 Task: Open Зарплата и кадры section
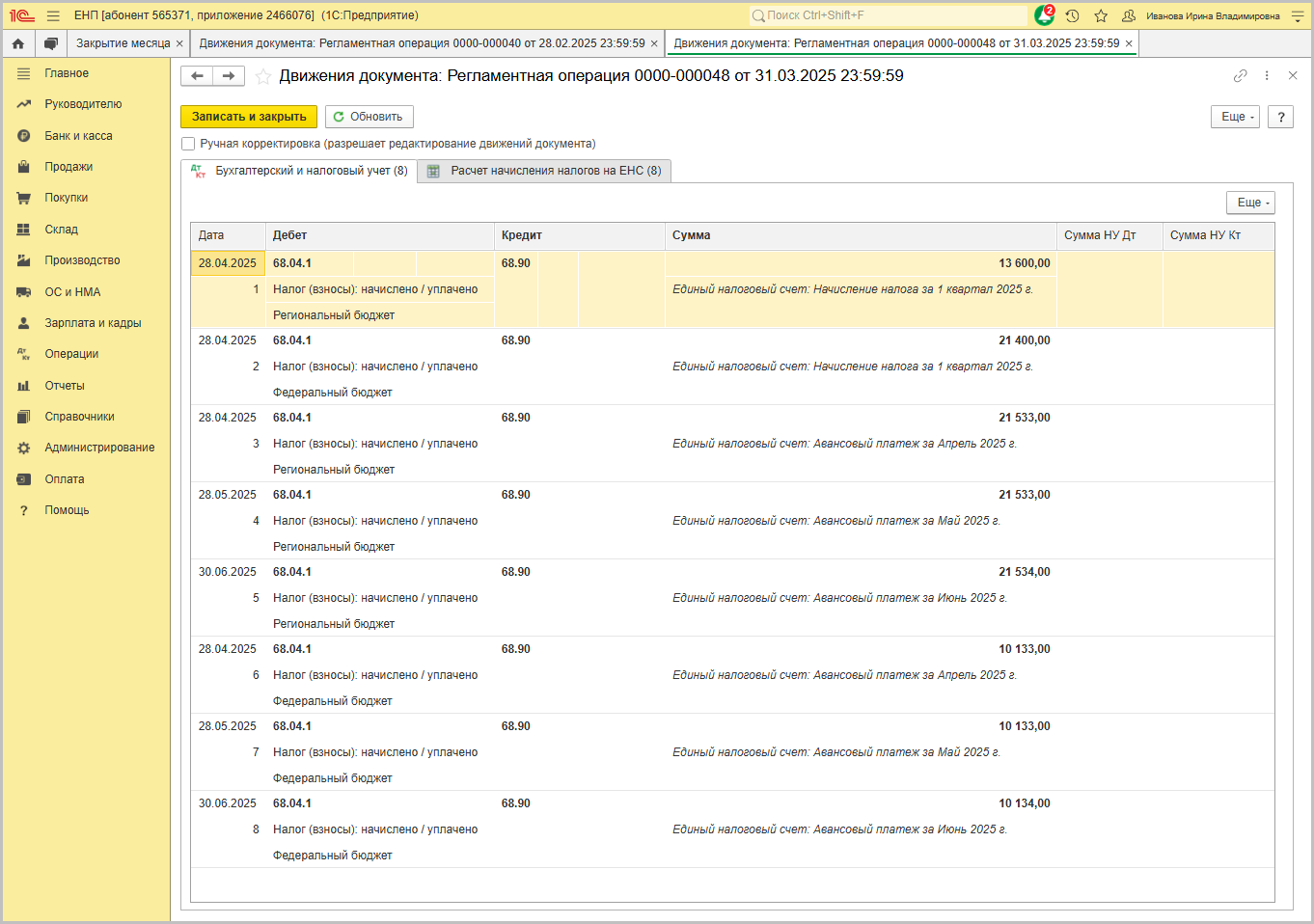click(93, 323)
